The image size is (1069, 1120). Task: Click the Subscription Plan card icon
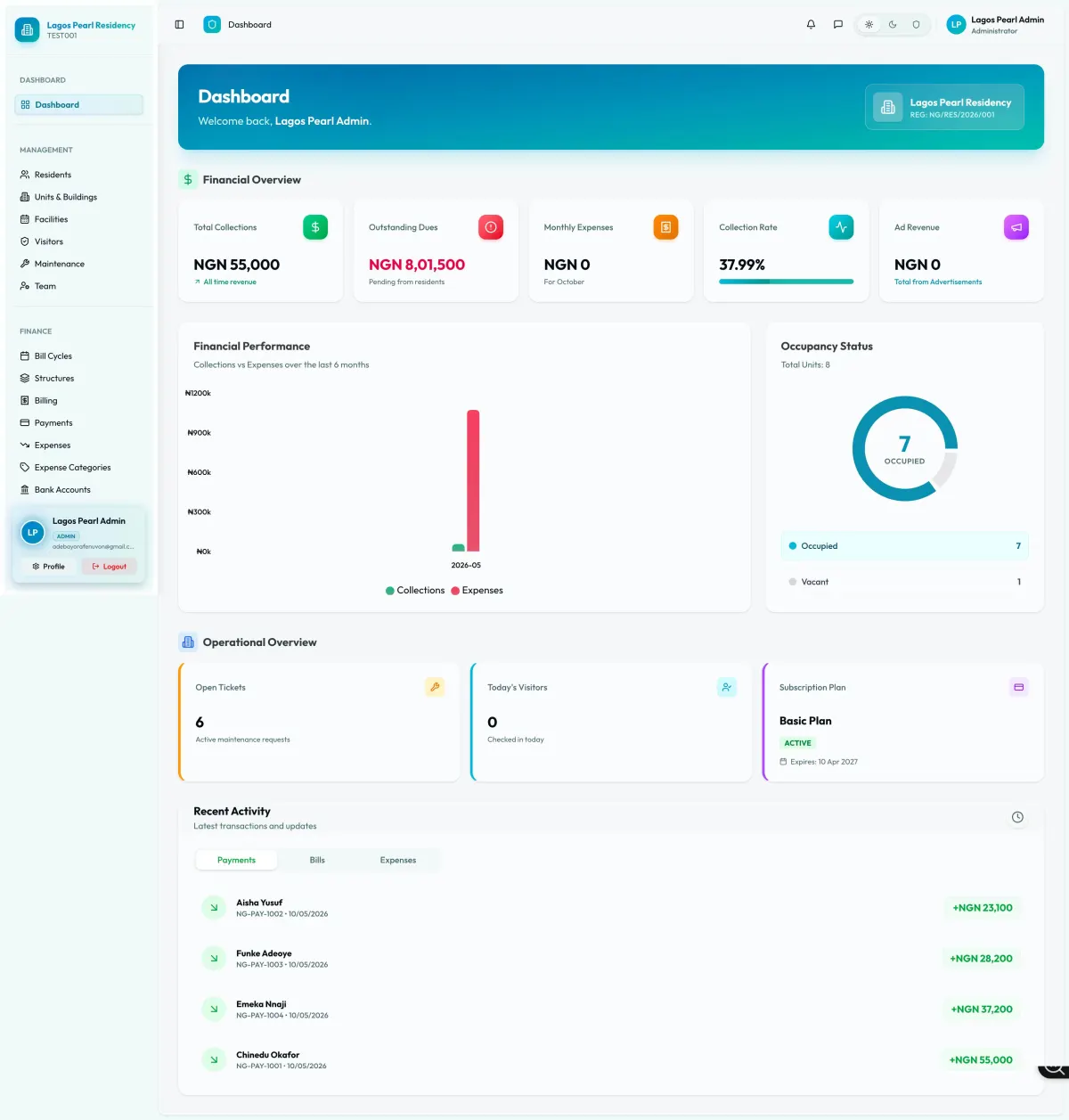point(1019,687)
